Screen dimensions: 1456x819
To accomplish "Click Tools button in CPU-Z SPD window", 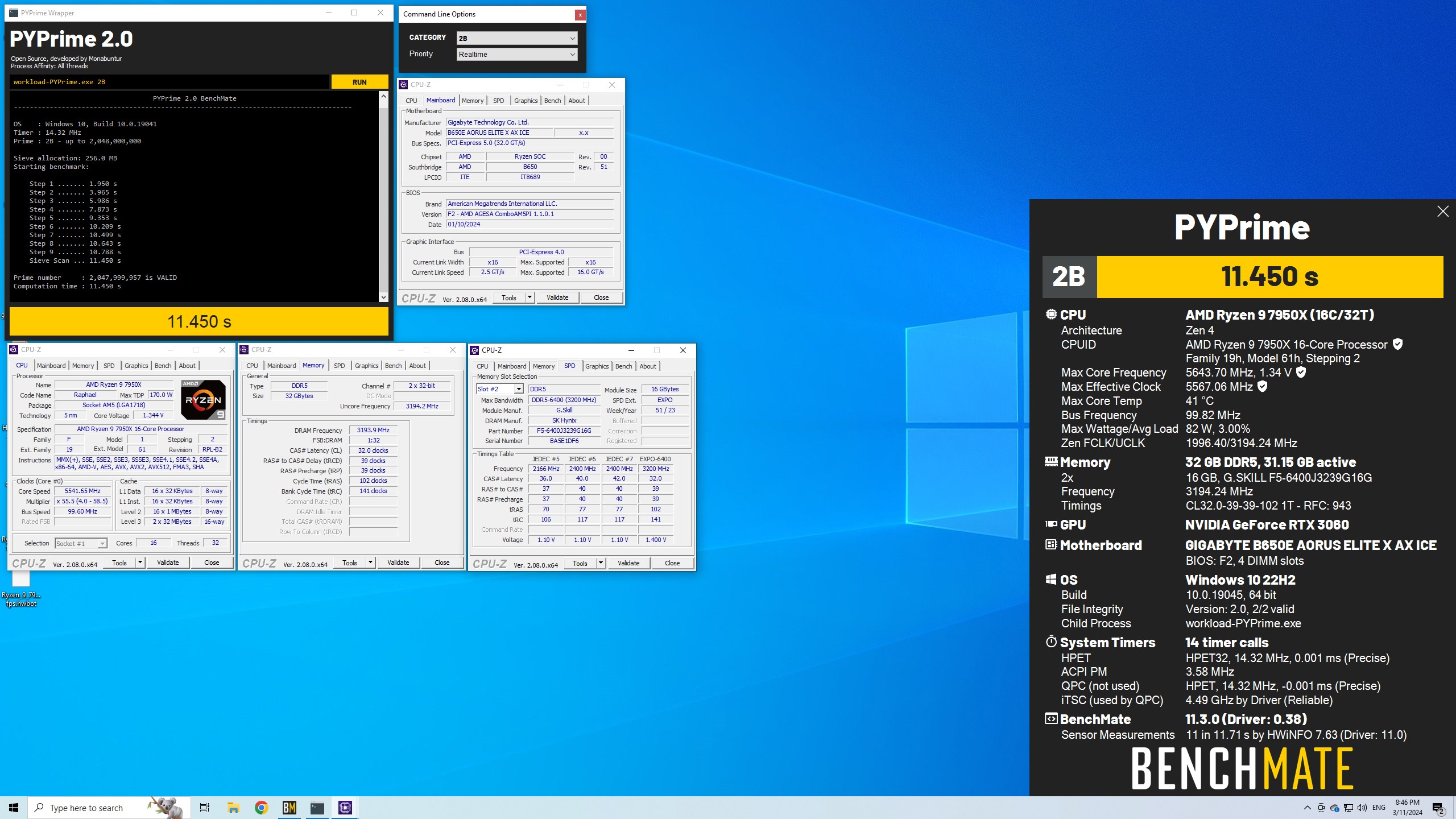I will pos(580,563).
